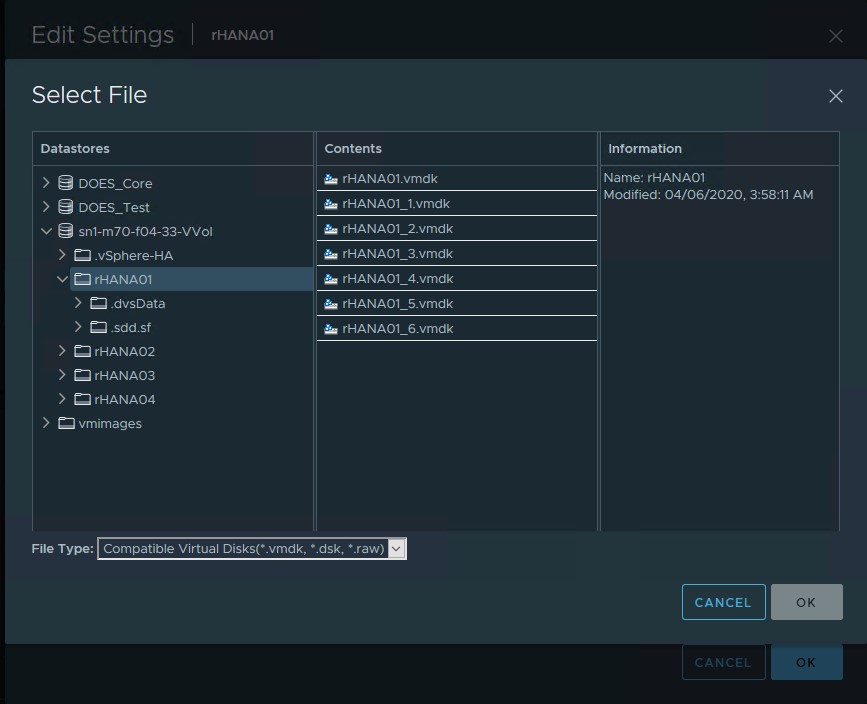Viewport: 867px width, 704px height.
Task: Select the vmimages tree label
Action: pos(110,424)
